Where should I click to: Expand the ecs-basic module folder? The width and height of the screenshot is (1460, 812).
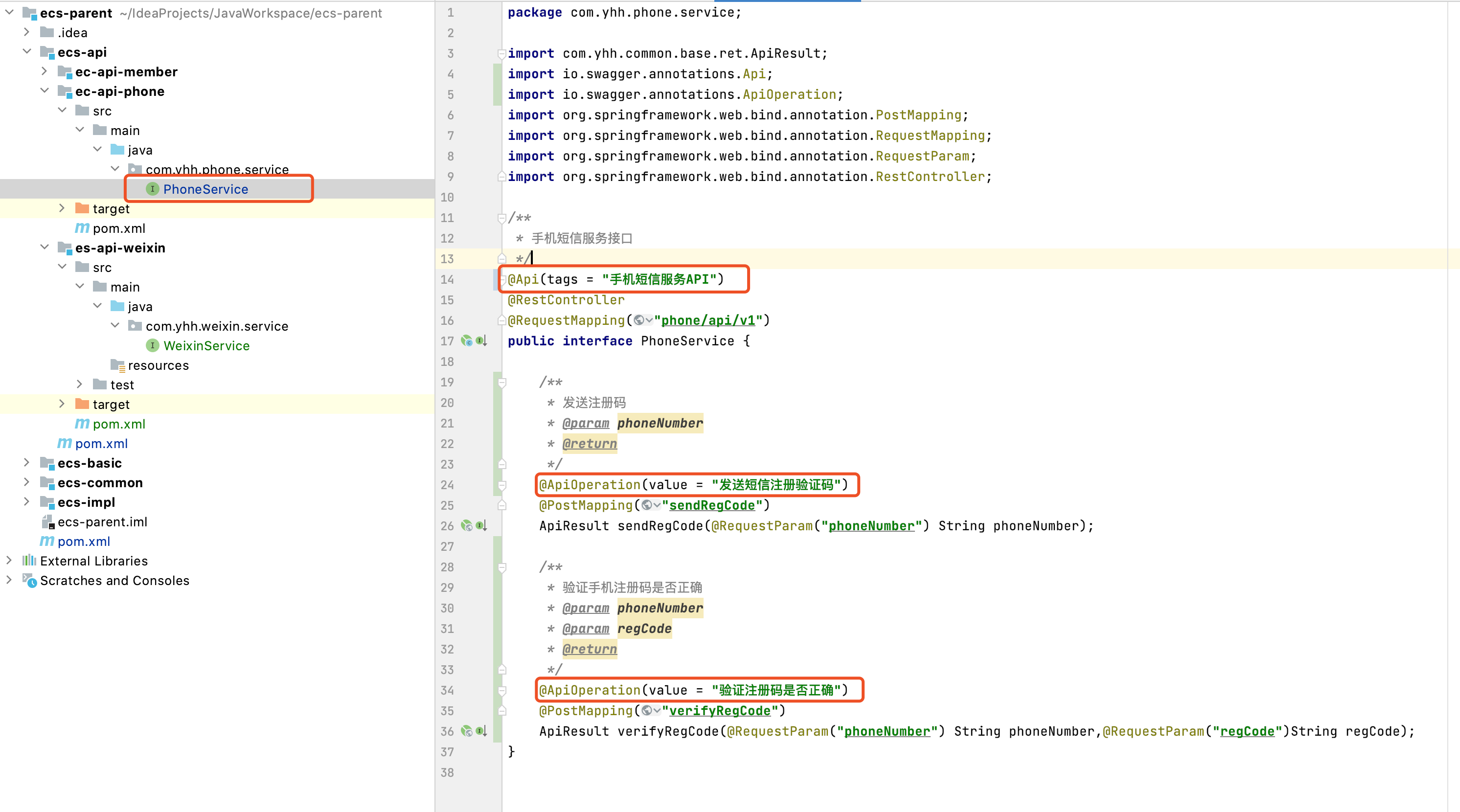[26, 463]
